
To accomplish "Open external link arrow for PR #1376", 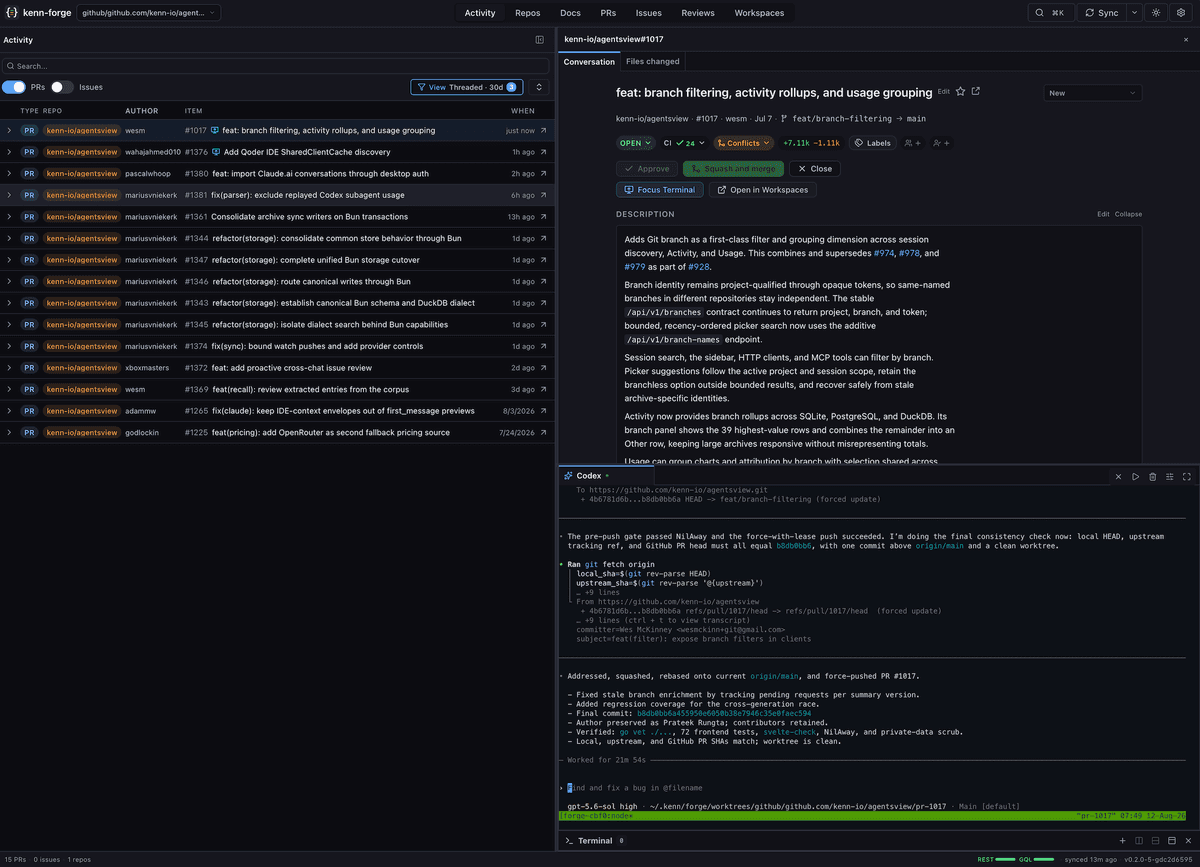I will (544, 152).
